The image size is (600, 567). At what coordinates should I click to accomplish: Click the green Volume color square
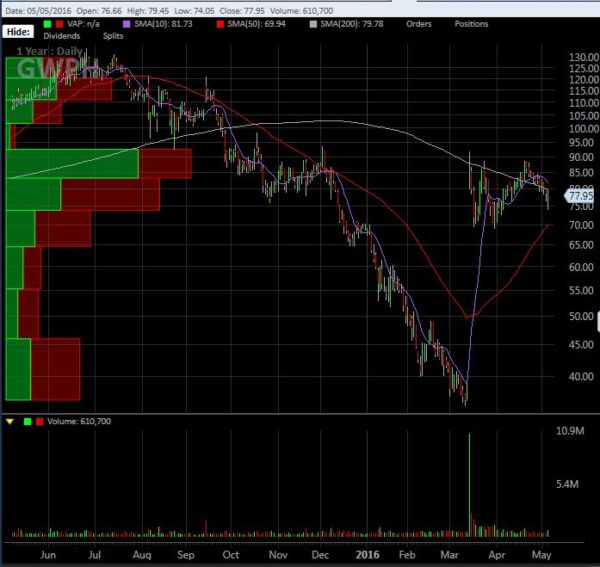click(25, 421)
